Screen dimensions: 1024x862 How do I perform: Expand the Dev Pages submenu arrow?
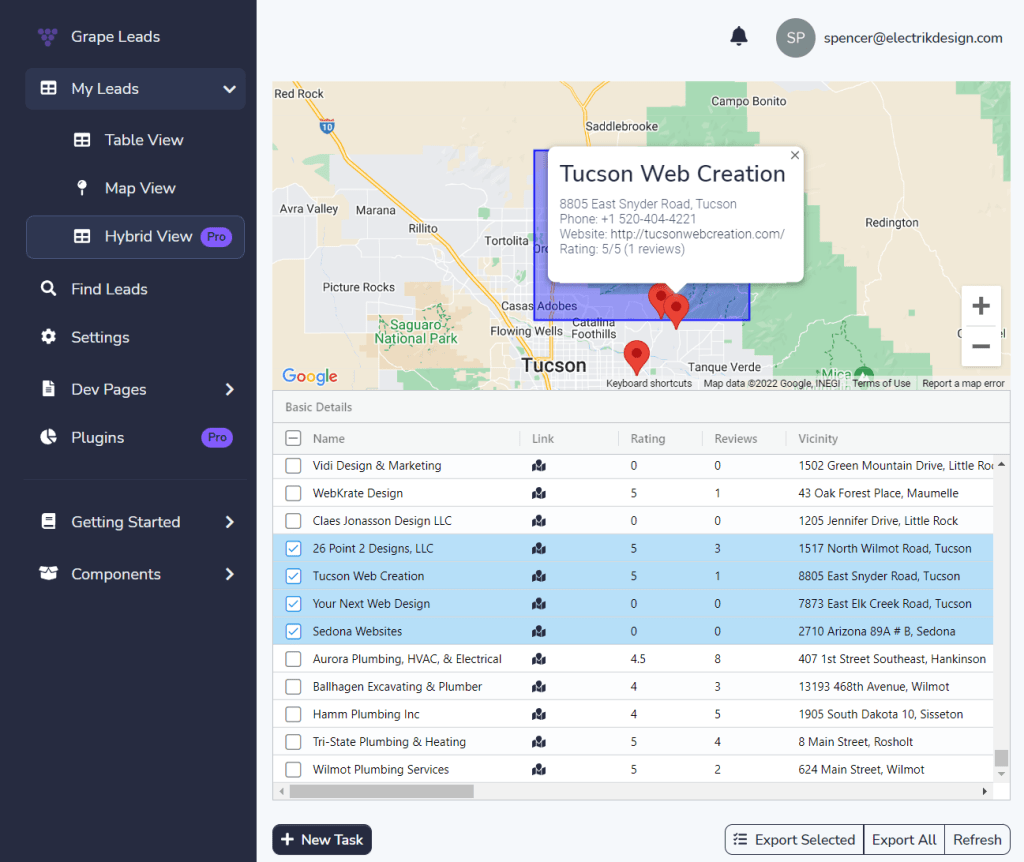coord(229,389)
